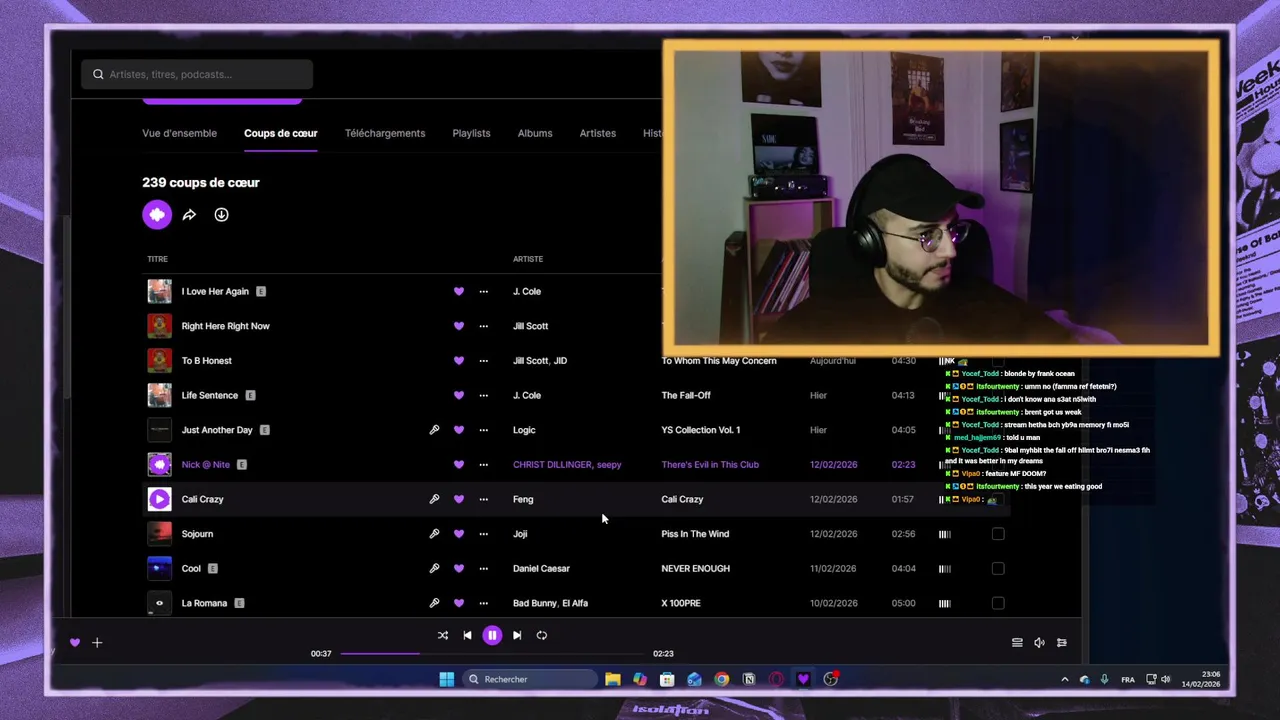The width and height of the screenshot is (1280, 720).
Task: Open the Cali Crazy options menu
Action: (484, 499)
